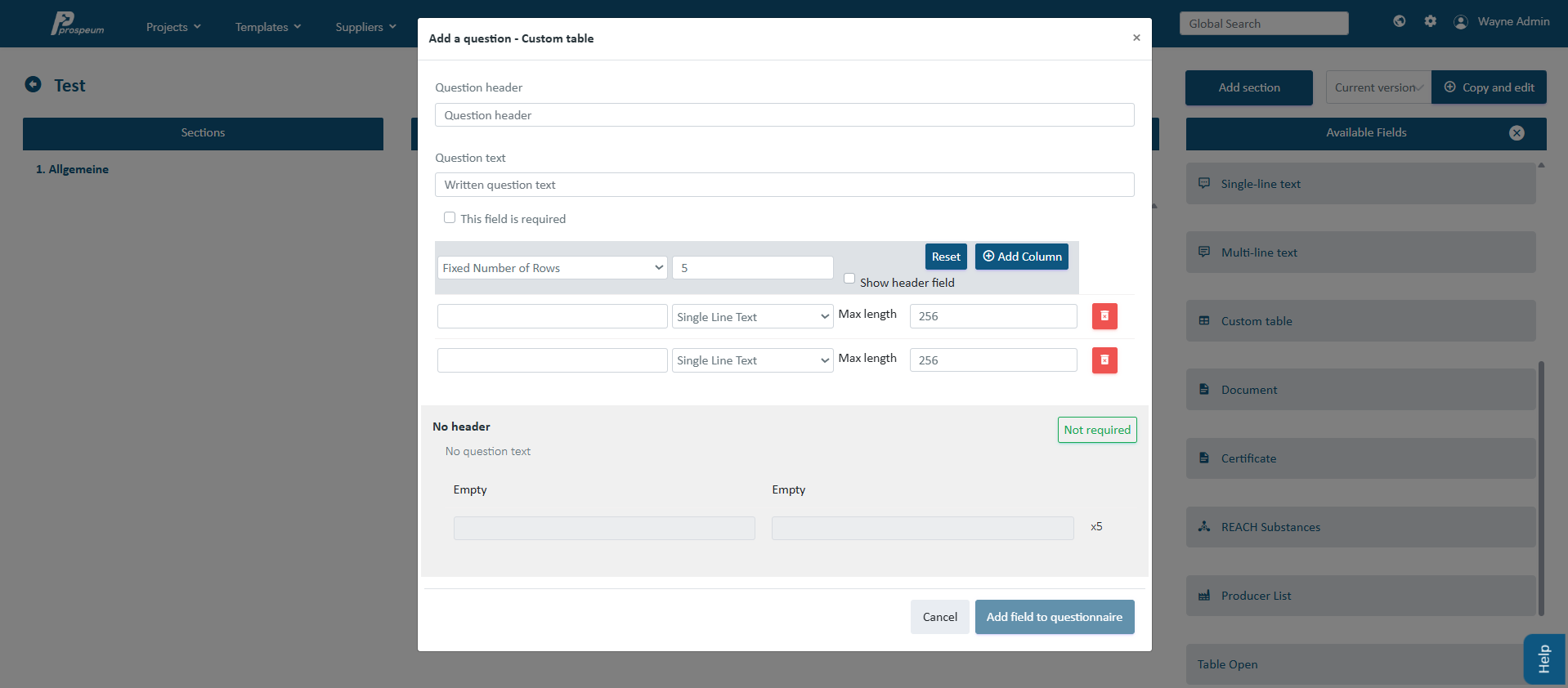Click the first Empty preview input

(x=604, y=528)
